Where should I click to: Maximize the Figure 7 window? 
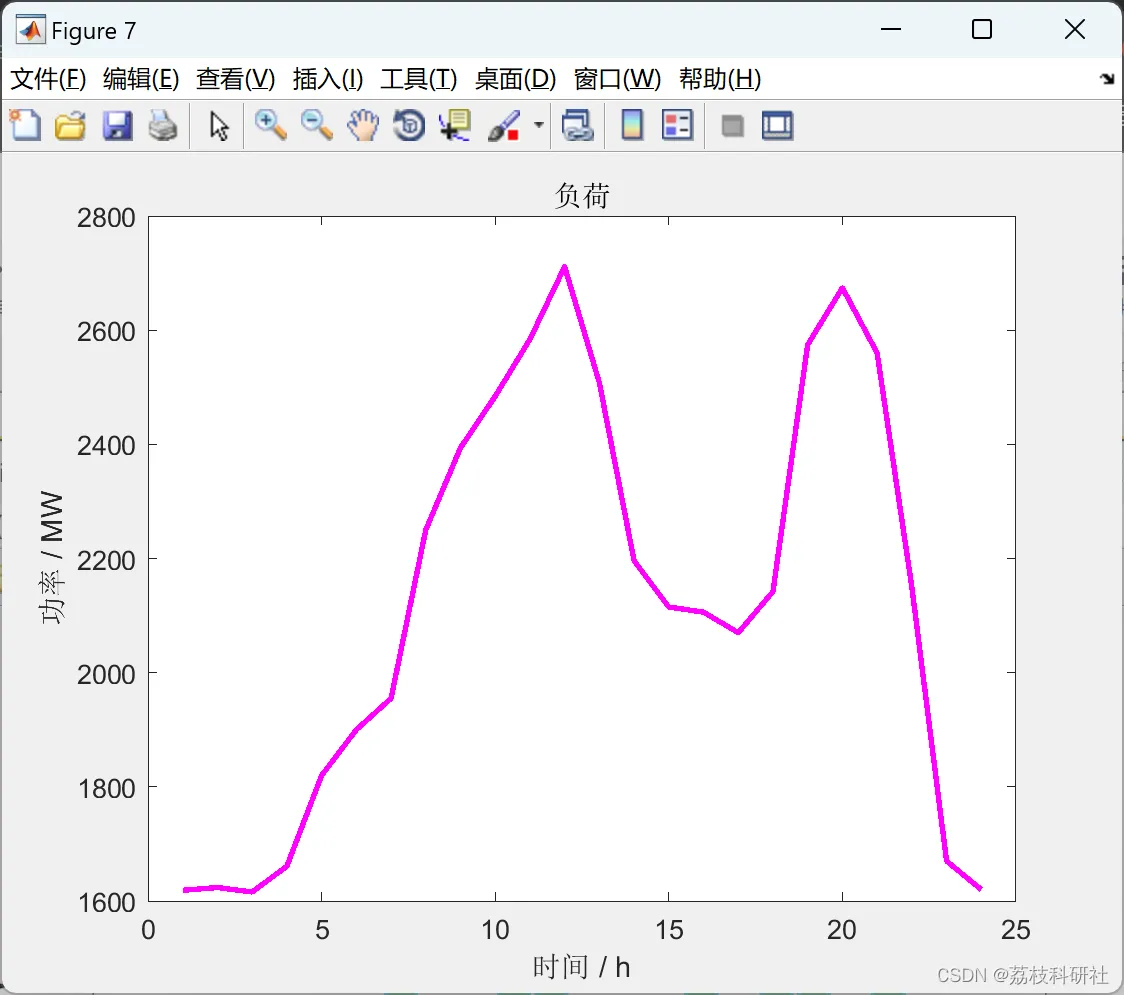pyautogui.click(x=981, y=29)
